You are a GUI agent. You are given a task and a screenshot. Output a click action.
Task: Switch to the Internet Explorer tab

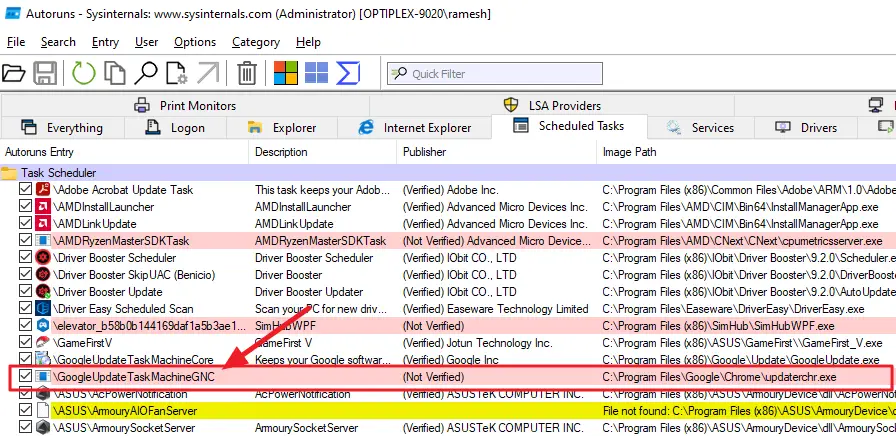[415, 127]
